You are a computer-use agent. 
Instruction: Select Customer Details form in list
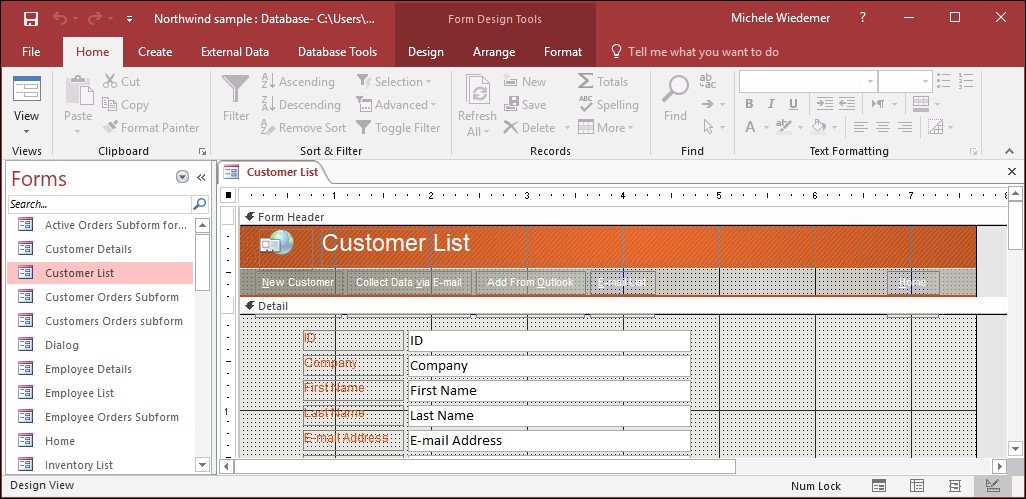(x=100, y=249)
